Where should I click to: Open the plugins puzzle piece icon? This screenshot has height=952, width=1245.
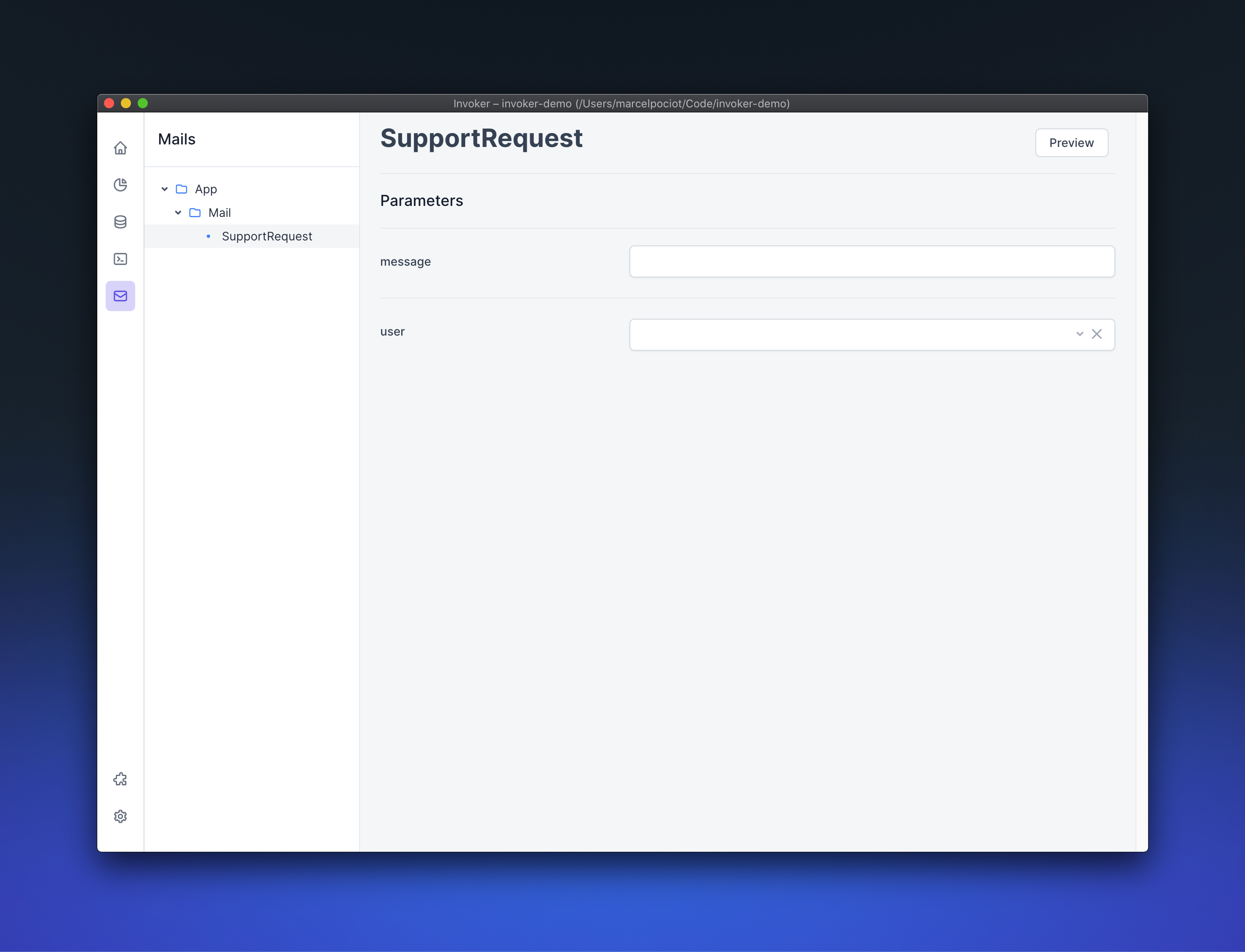tap(120, 779)
